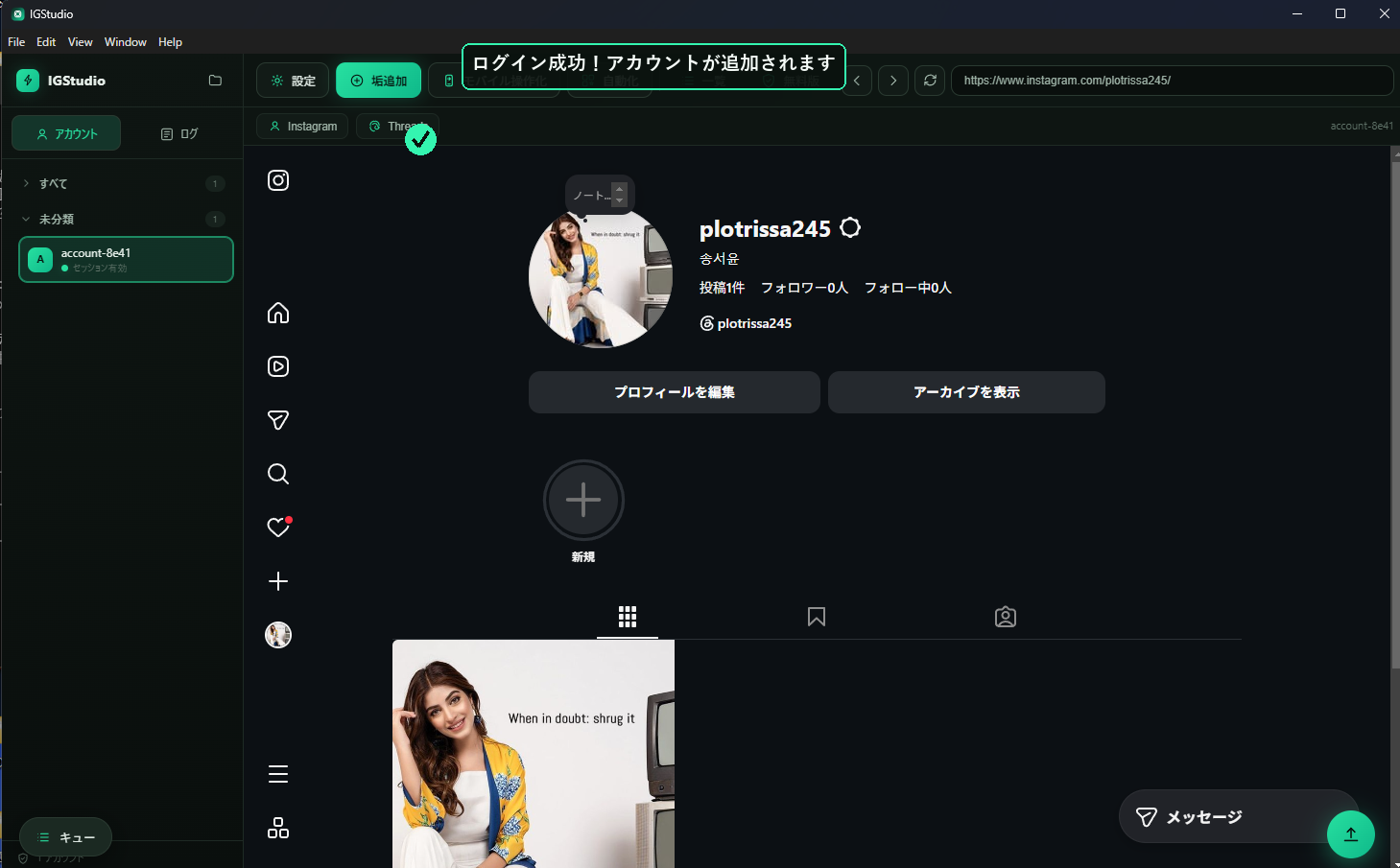Select account-8e41 in account list
The width and height of the screenshot is (1400, 868).
126,260
